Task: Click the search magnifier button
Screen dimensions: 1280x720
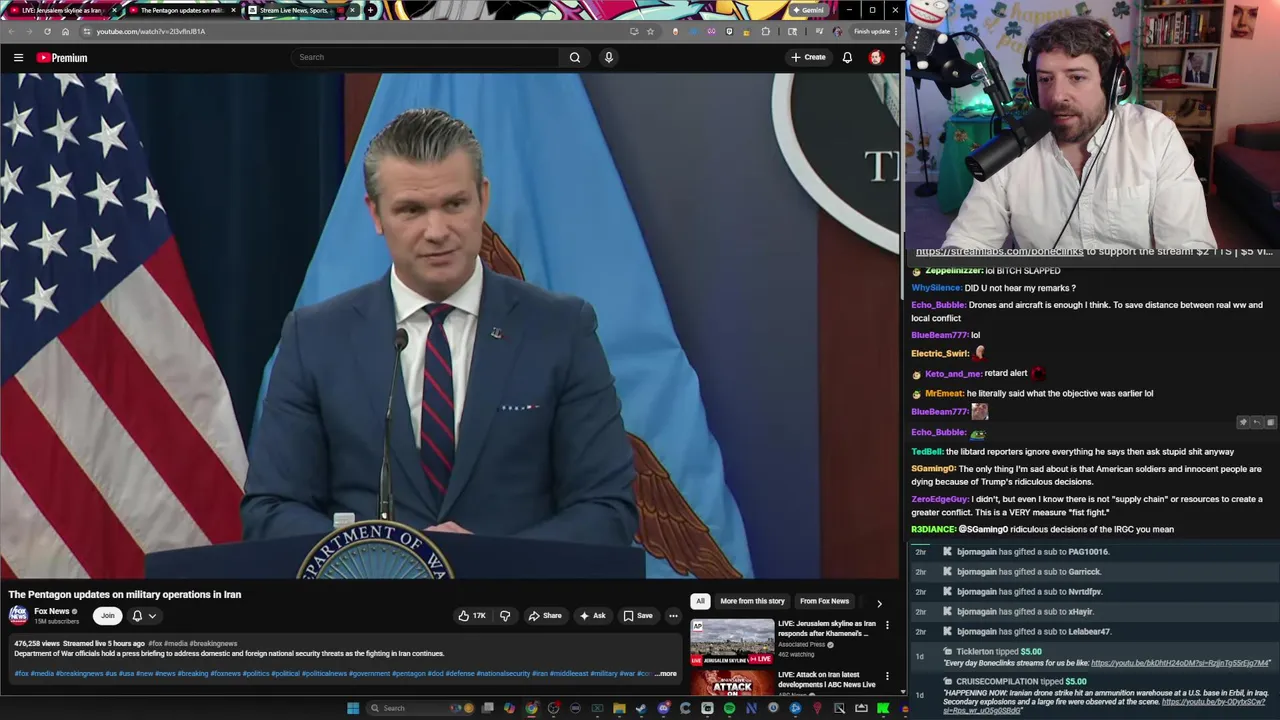Action: [x=575, y=57]
